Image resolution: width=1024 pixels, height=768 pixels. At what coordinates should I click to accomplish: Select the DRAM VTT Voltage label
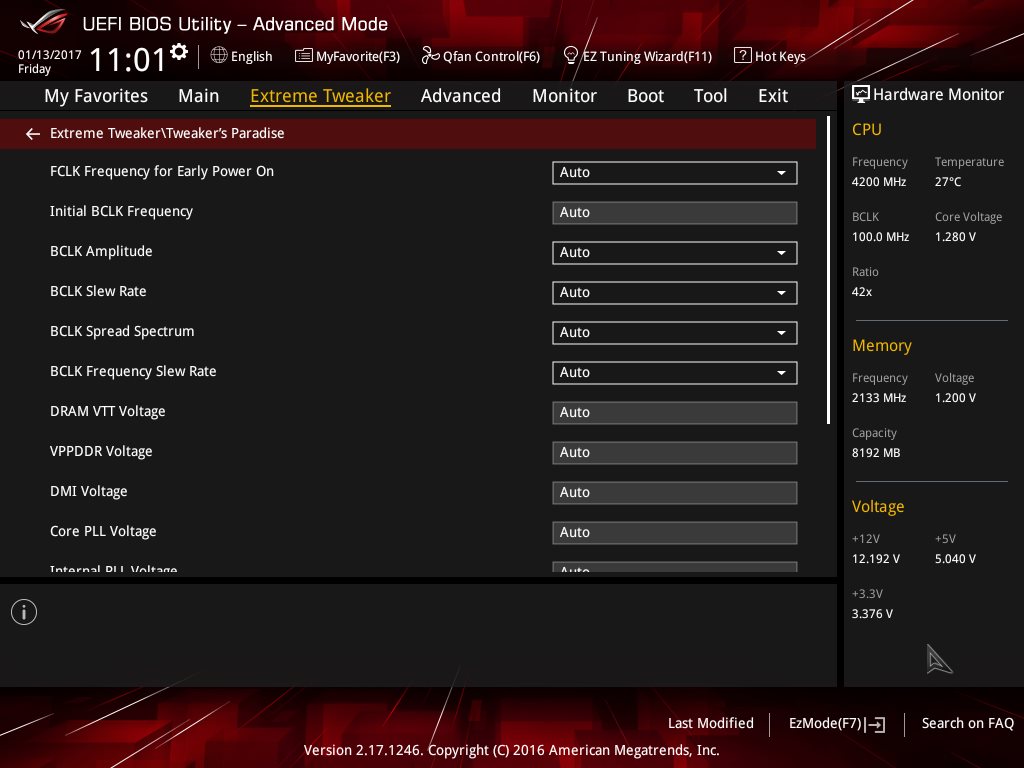point(108,411)
